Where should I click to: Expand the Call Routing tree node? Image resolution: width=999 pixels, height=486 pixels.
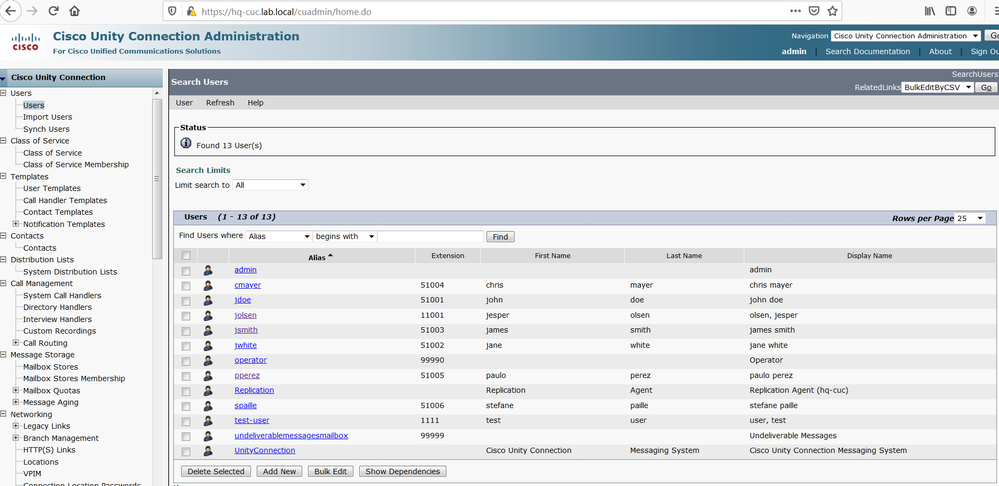tap(16, 343)
